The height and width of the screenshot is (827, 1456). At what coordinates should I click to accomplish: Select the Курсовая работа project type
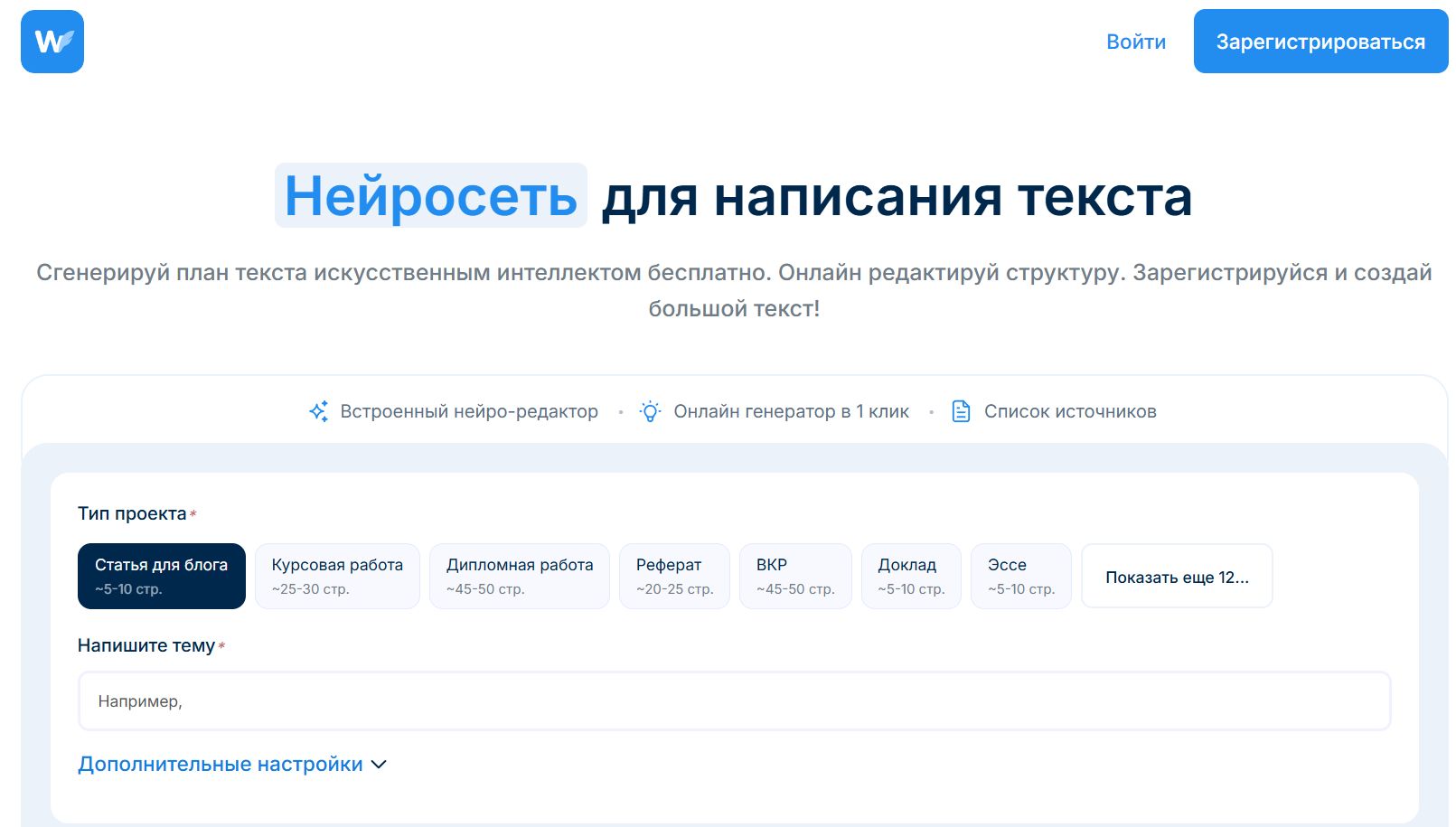pyautogui.click(x=337, y=576)
